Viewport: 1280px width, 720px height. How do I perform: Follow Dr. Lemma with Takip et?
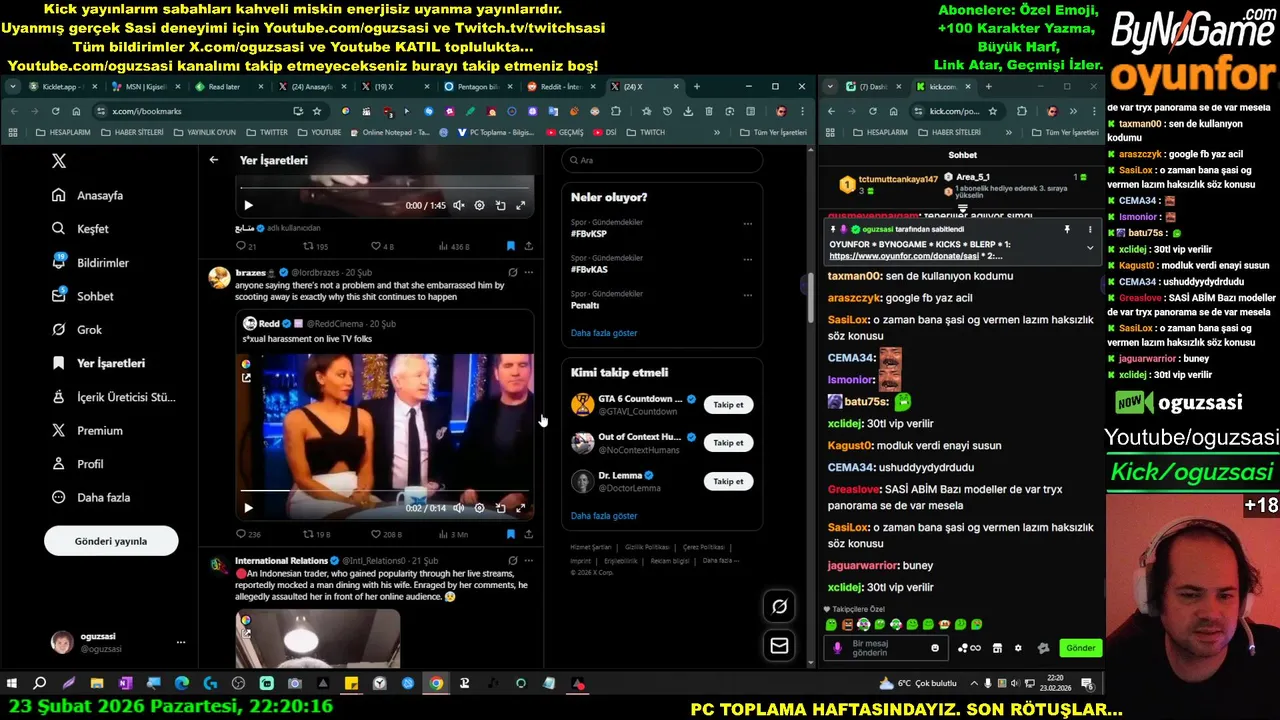click(x=728, y=481)
